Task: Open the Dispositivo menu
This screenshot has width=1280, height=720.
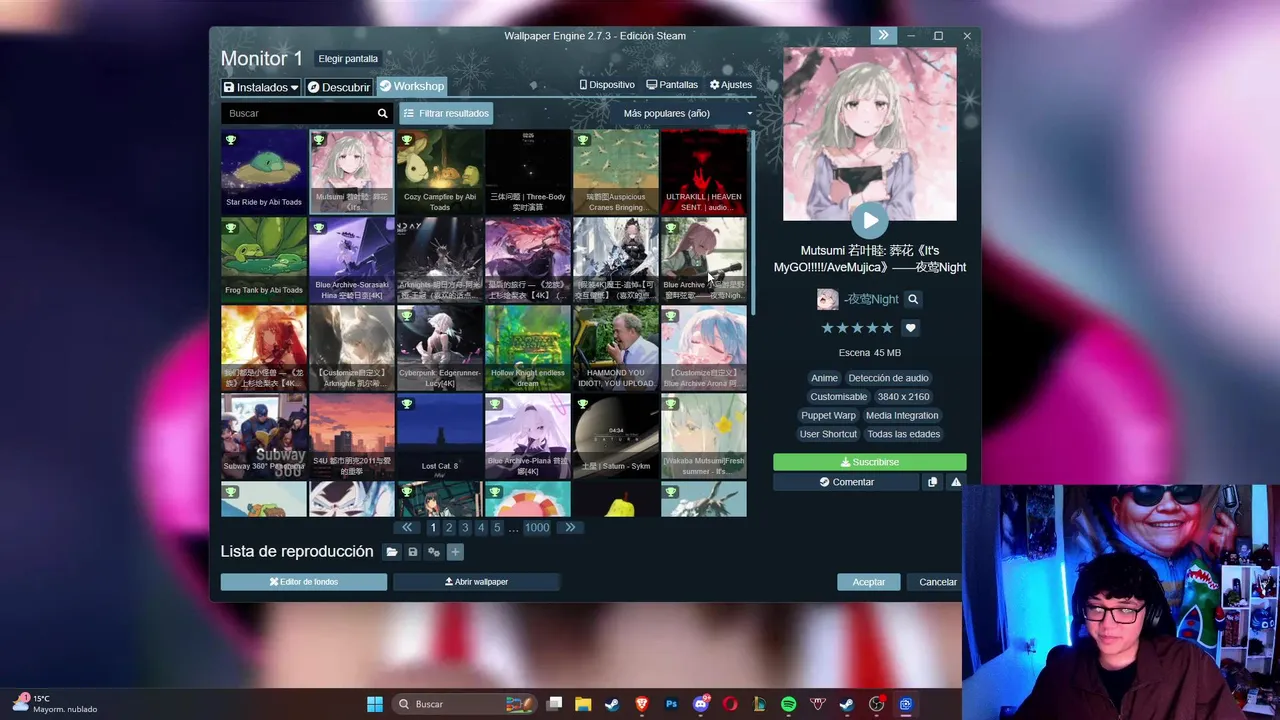Action: coord(607,85)
